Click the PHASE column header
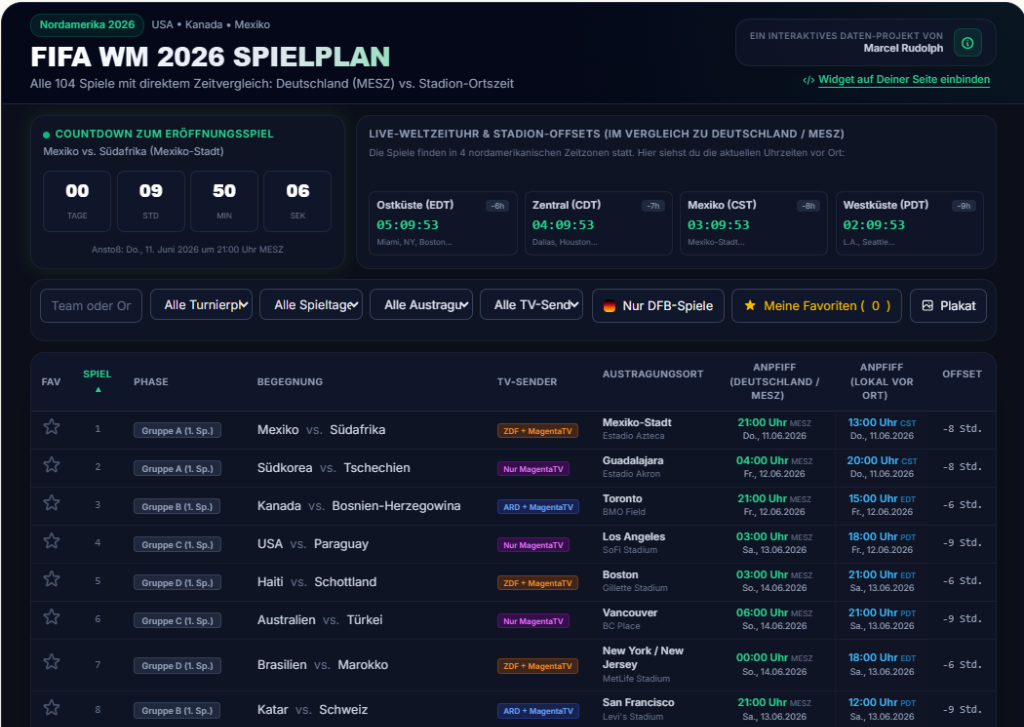This screenshot has width=1024, height=727. click(151, 381)
